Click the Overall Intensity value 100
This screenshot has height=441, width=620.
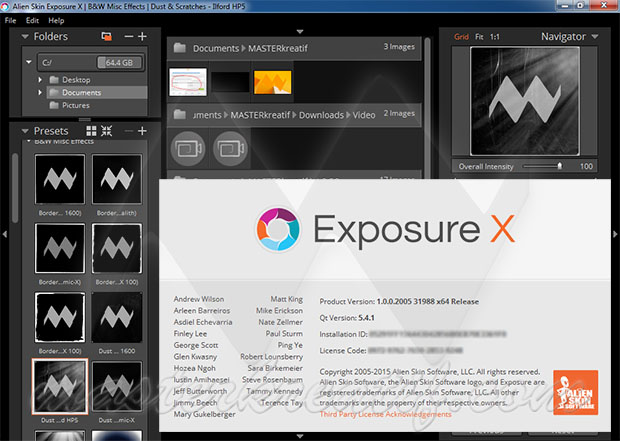(586, 167)
